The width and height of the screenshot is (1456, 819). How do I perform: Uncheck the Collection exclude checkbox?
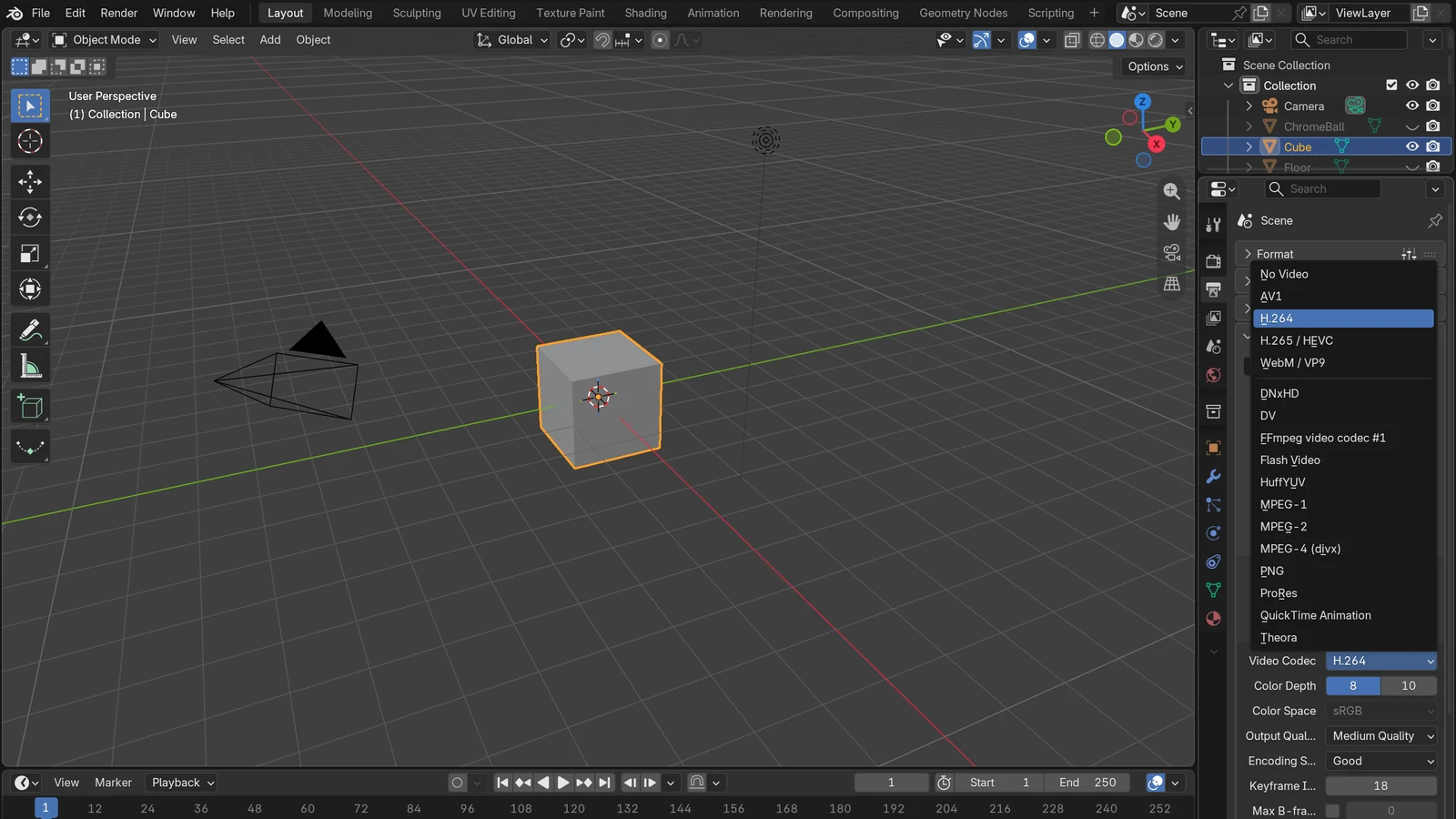coord(1391,85)
